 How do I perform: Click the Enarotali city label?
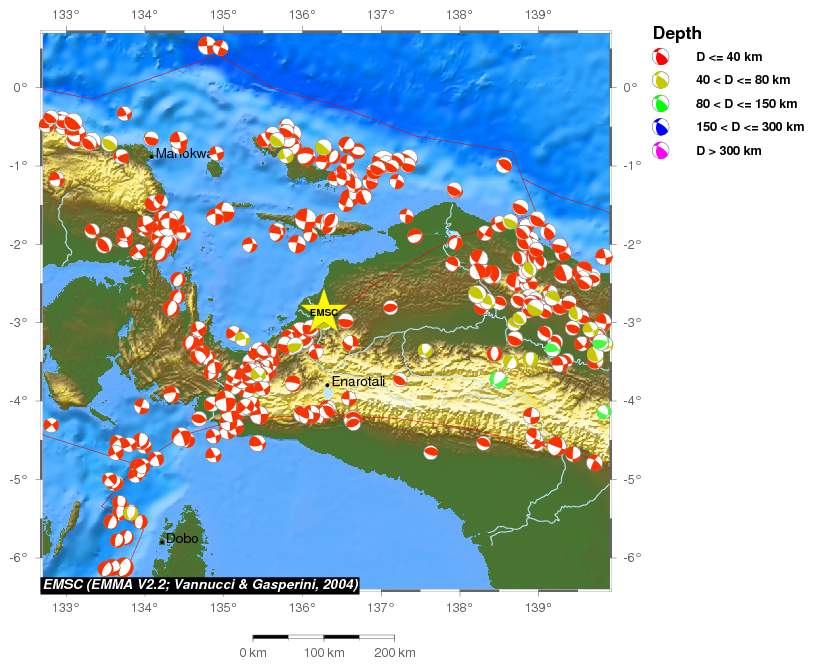point(359,383)
